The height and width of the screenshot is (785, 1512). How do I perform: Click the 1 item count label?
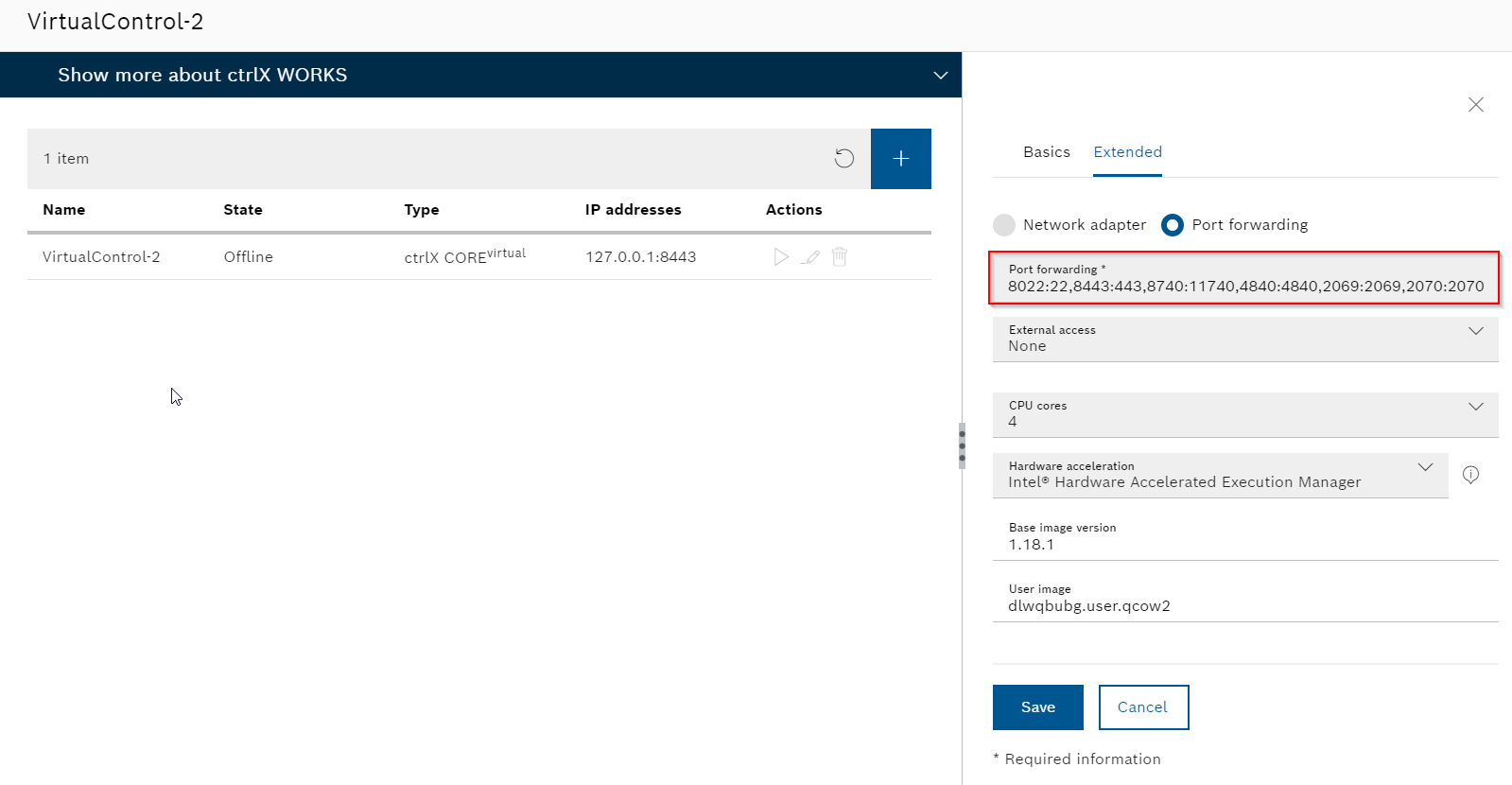pos(66,159)
